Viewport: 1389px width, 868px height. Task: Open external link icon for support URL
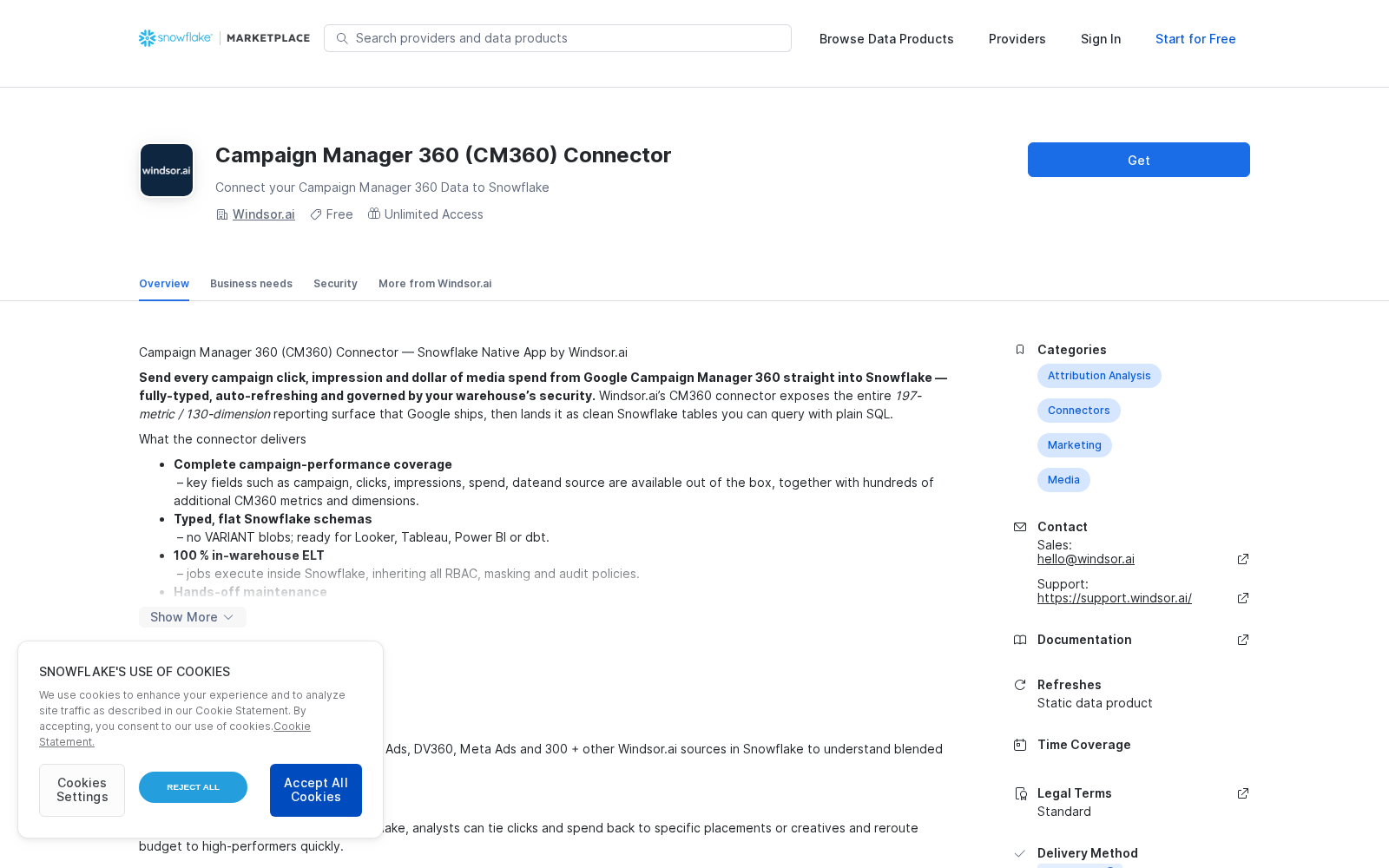pos(1243,598)
